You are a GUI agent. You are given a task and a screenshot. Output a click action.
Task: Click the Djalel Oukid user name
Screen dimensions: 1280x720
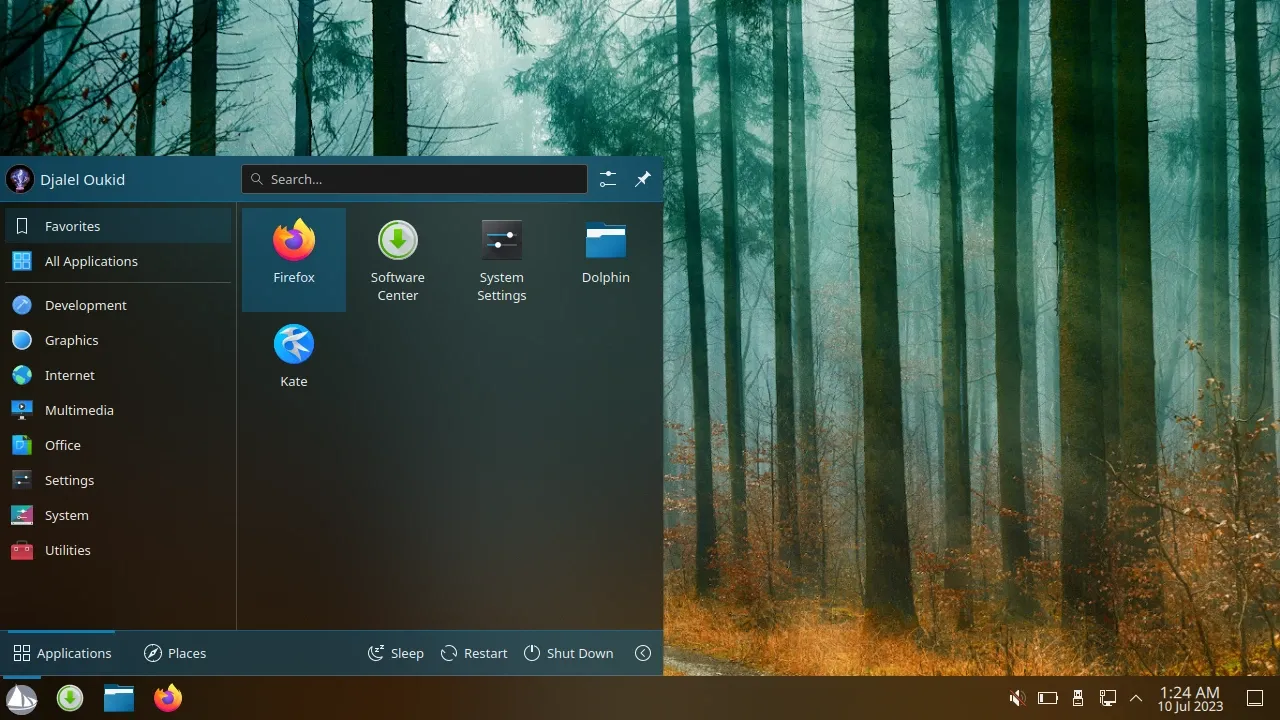[82, 180]
